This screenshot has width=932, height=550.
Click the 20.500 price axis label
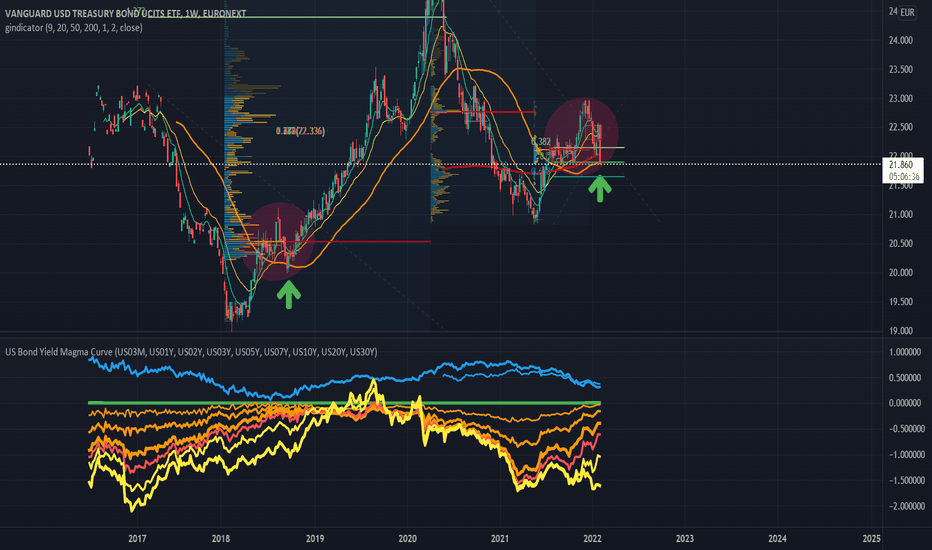tap(900, 244)
